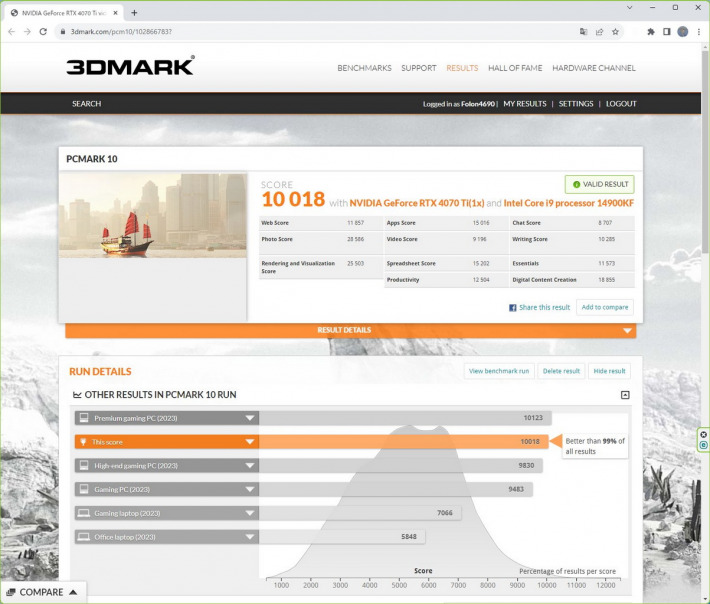The image size is (710, 604).
Task: Expand the Office laptop (2023) dropdown
Action: coord(250,536)
